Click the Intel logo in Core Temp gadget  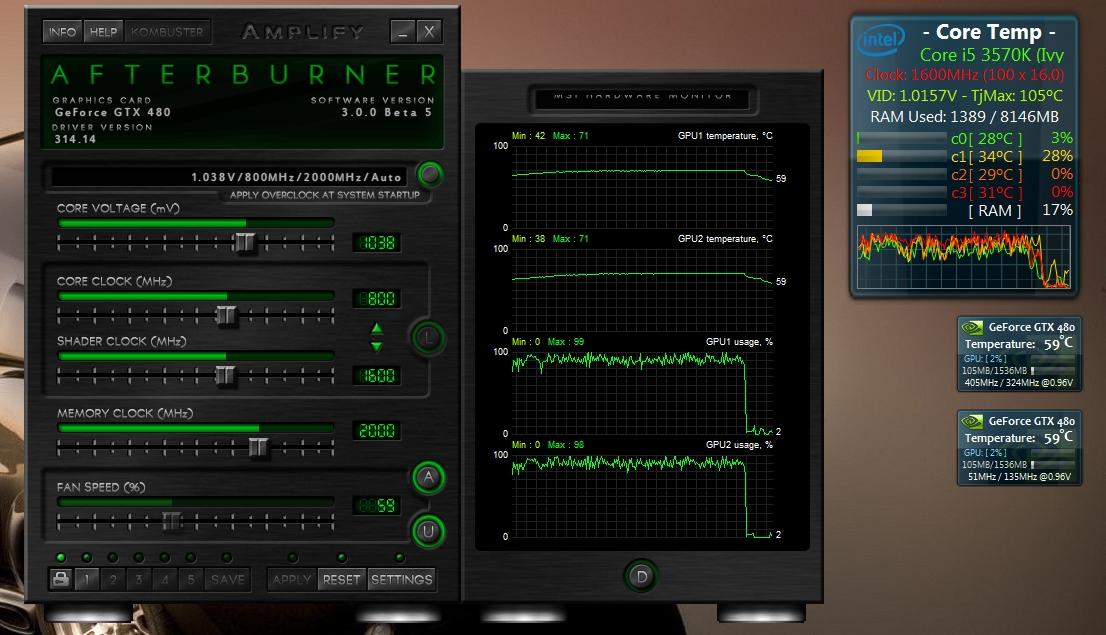pyautogui.click(x=882, y=40)
